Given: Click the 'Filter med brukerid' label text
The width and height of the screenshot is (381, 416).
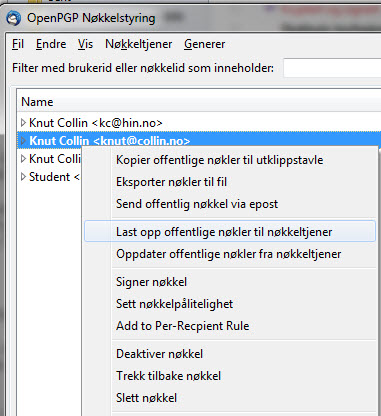Looking at the screenshot, I should pyautogui.click(x=143, y=68).
